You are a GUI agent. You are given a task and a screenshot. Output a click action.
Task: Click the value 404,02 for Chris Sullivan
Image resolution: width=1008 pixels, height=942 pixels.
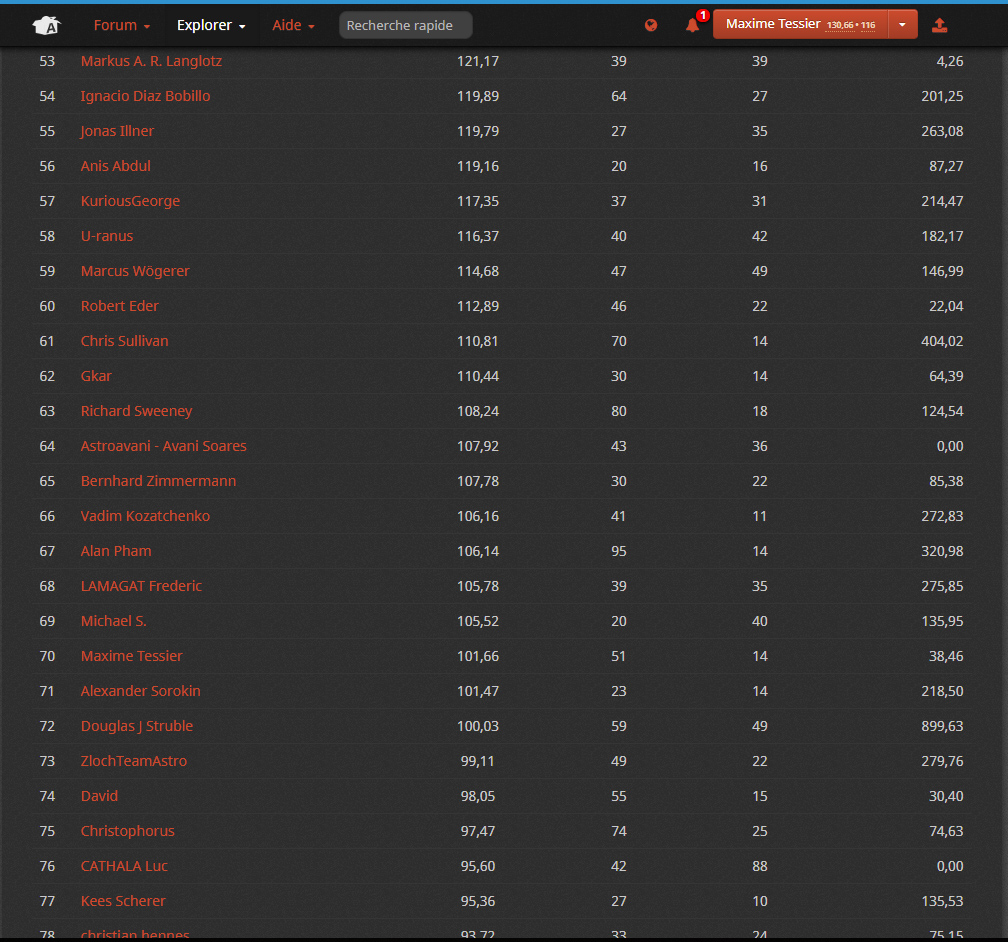942,341
